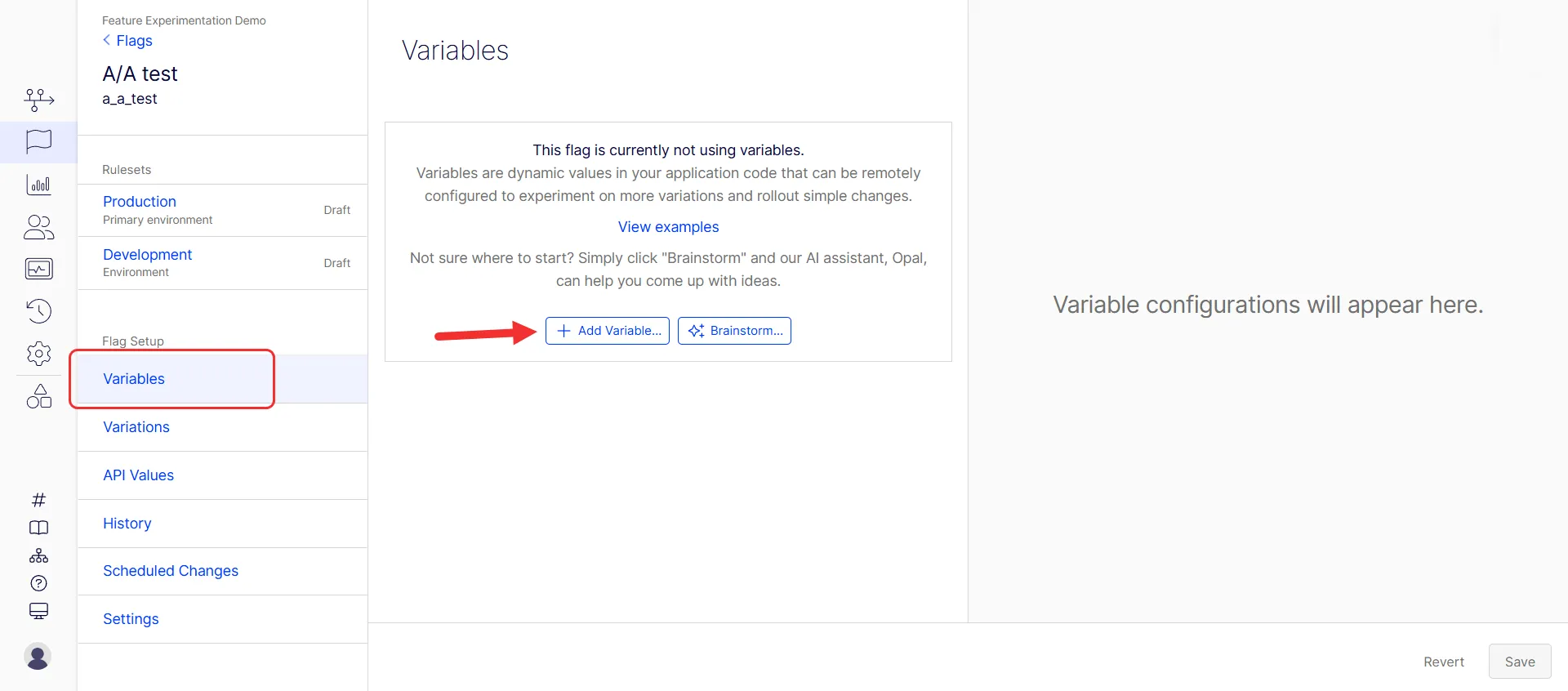Open the shapes icon in sidebar
The height and width of the screenshot is (691, 1568).
38,396
